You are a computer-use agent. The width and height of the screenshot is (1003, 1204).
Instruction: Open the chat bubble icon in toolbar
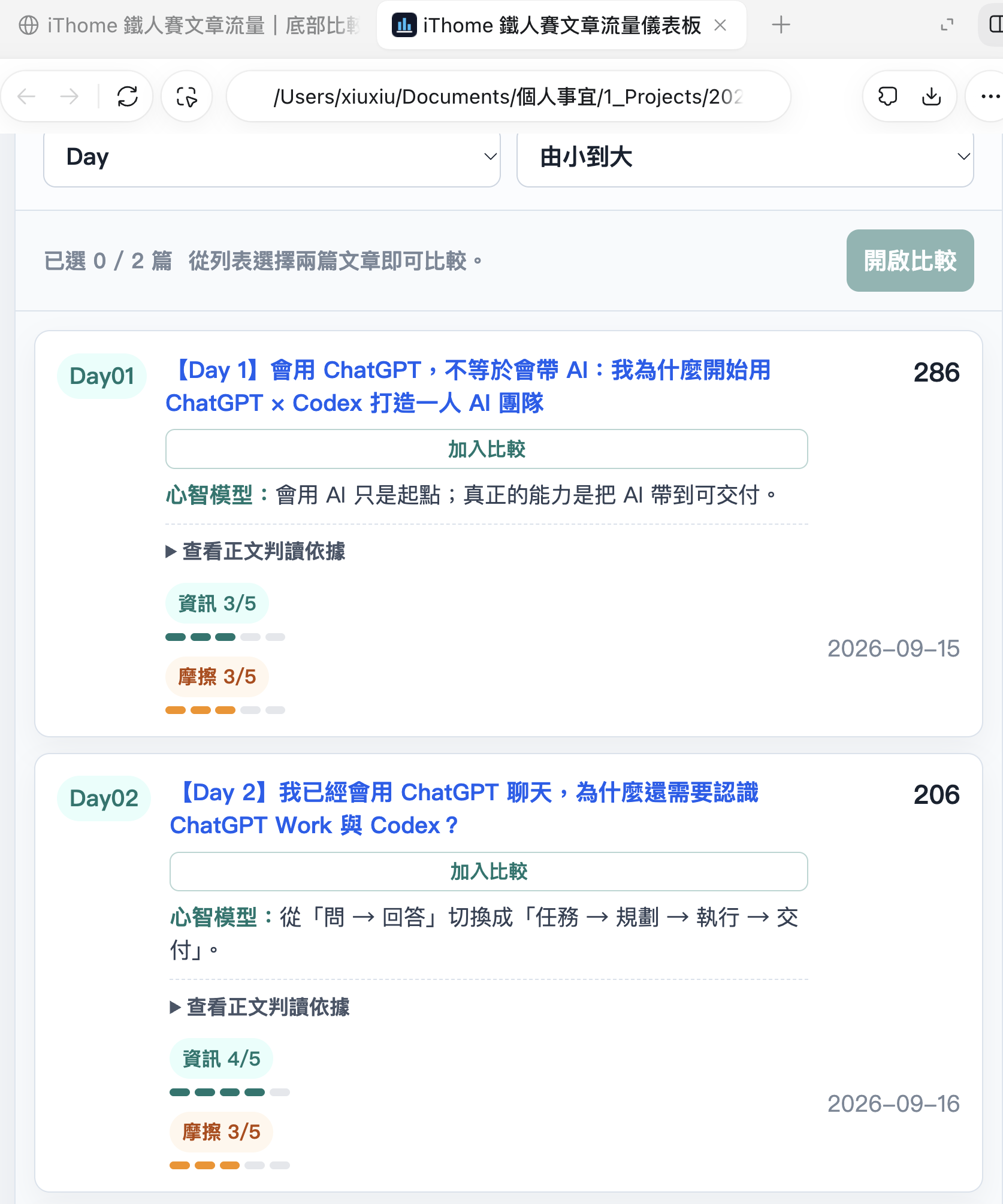pyautogui.click(x=887, y=96)
